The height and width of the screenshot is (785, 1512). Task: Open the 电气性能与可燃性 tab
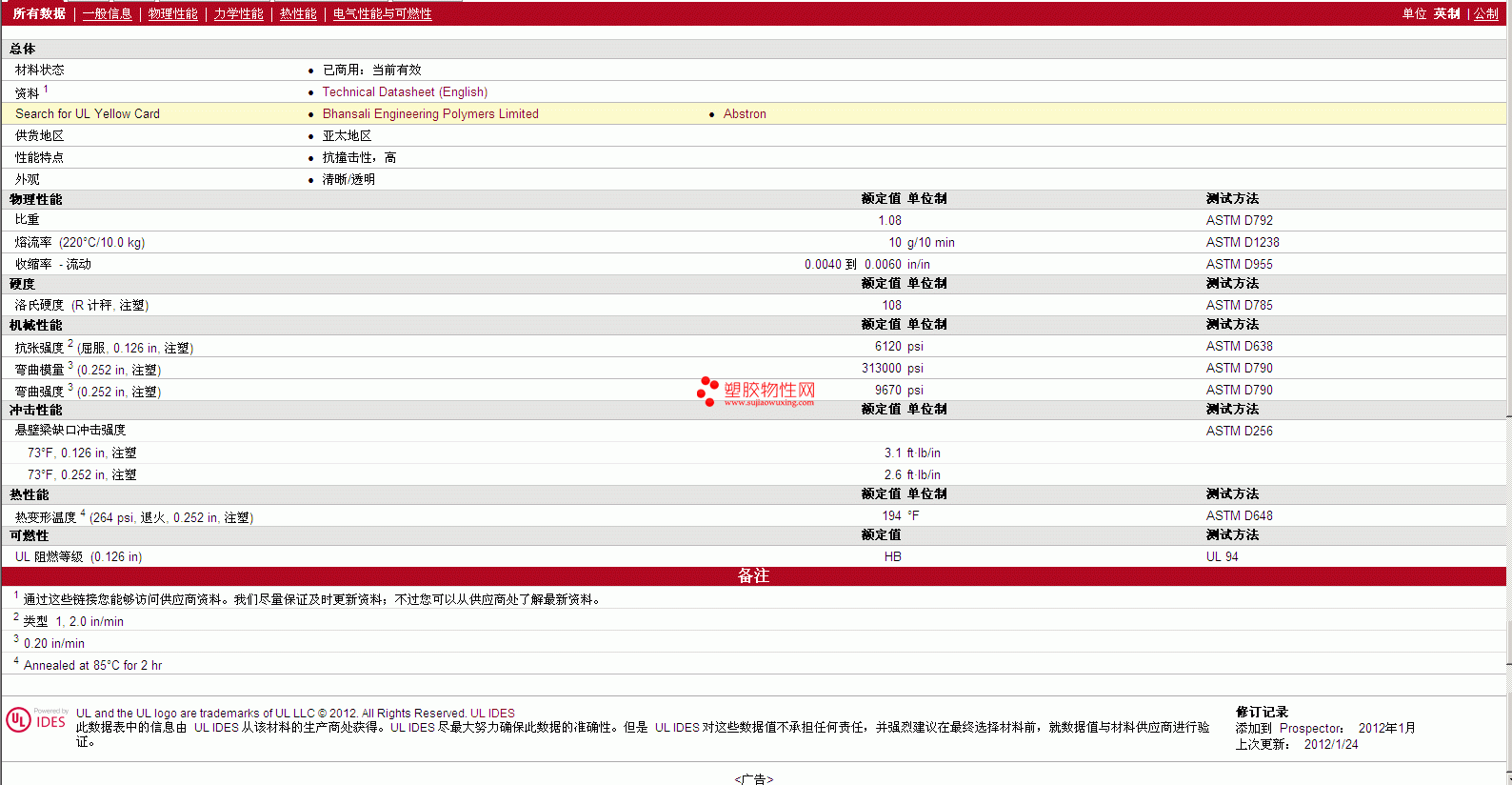[x=382, y=14]
